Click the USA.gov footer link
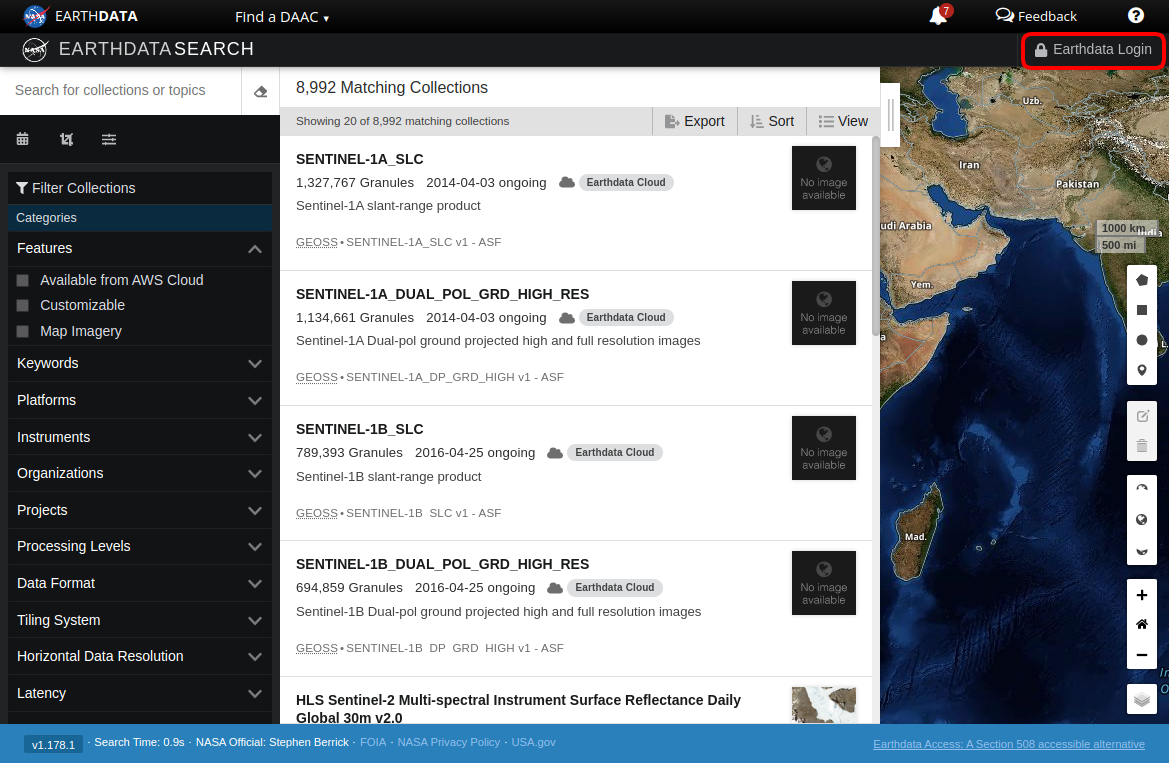 click(533, 742)
